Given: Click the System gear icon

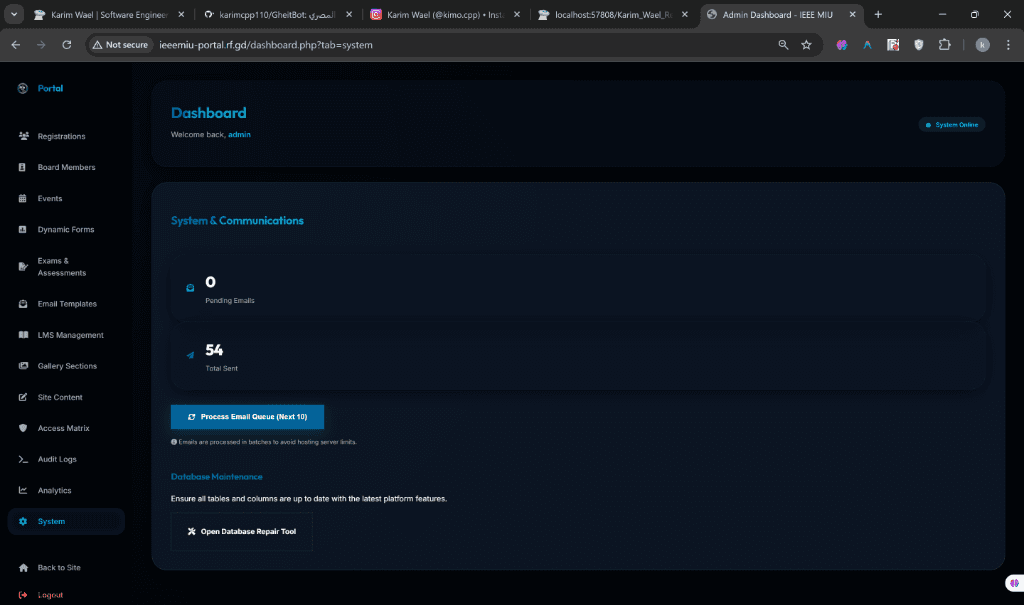Looking at the screenshot, I should click(23, 521).
